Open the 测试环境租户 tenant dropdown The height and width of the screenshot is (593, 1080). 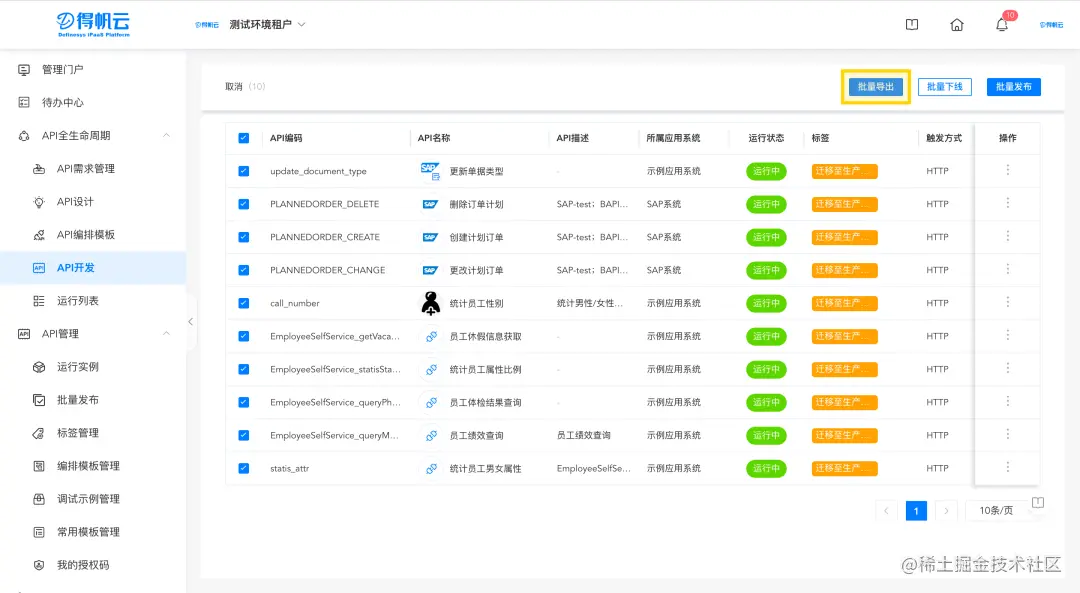[268, 25]
